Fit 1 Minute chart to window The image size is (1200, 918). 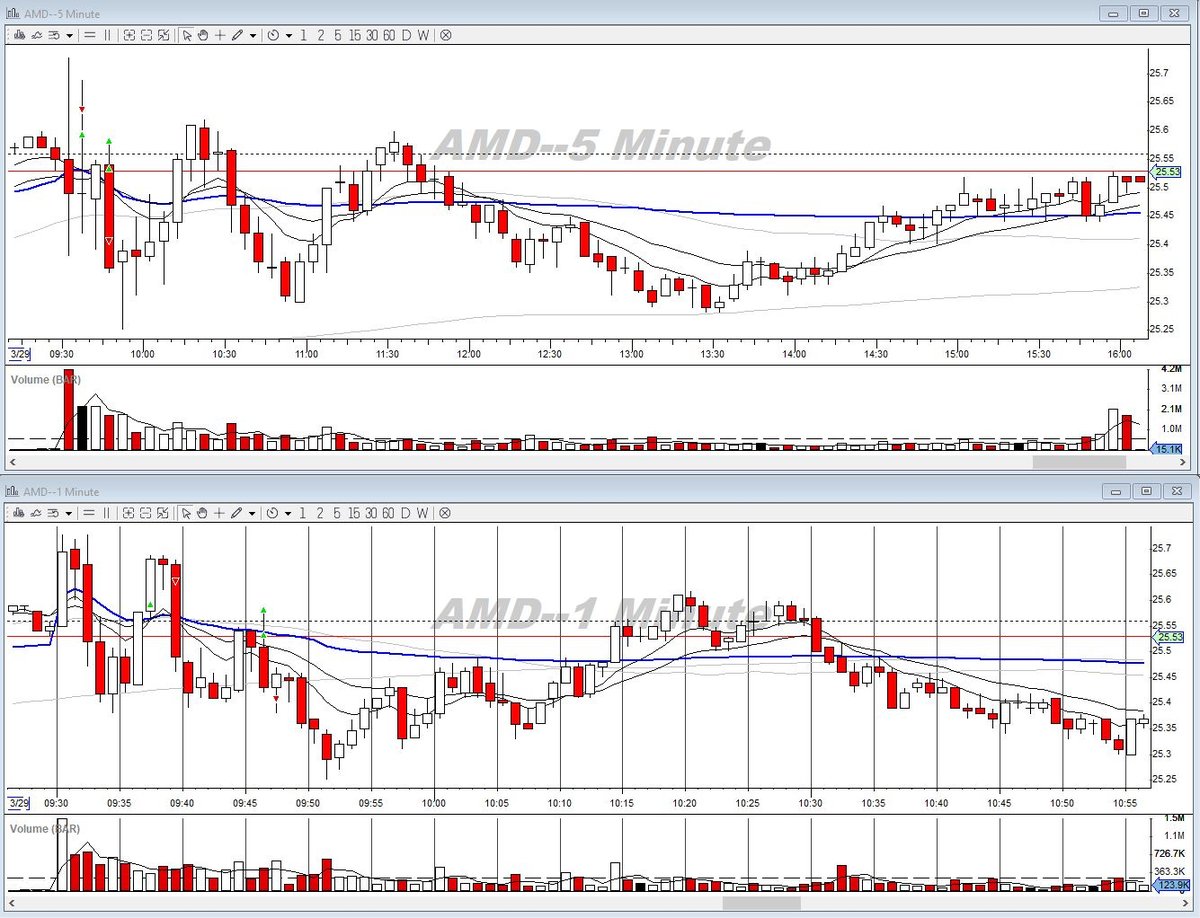(x=163, y=512)
